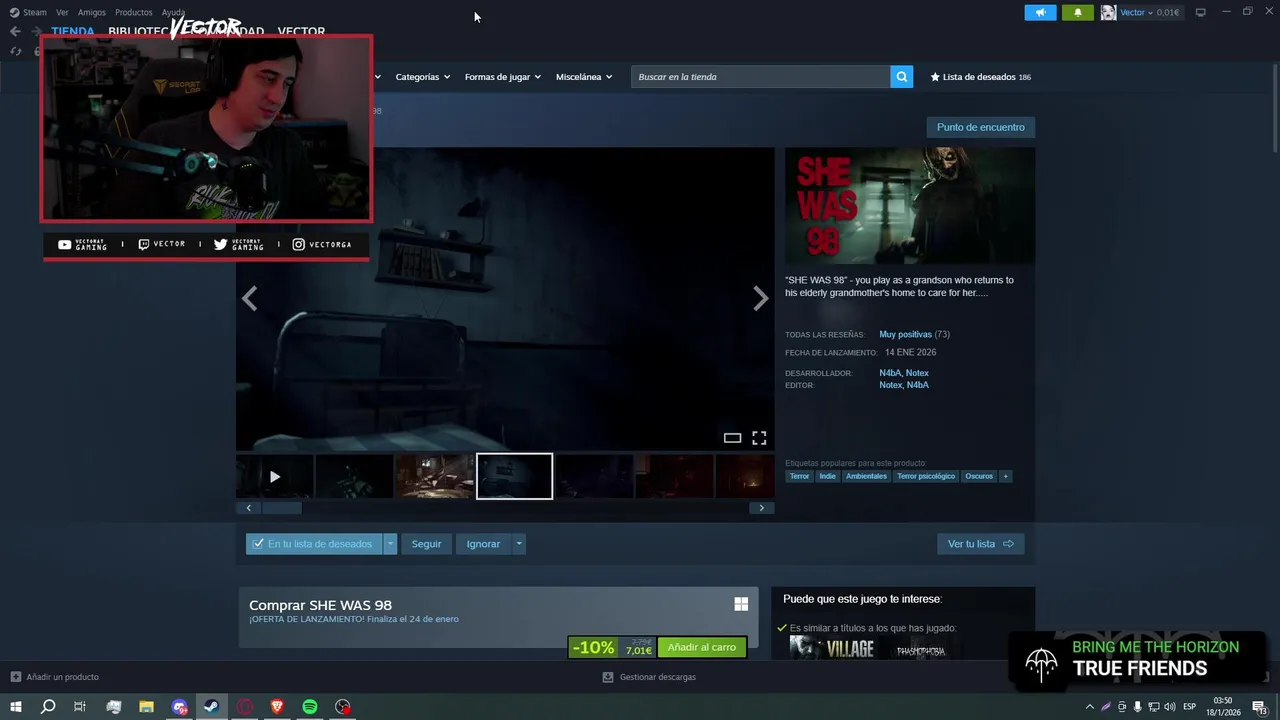
Task: Uncheck En tu lista de deseados
Action: click(314, 544)
